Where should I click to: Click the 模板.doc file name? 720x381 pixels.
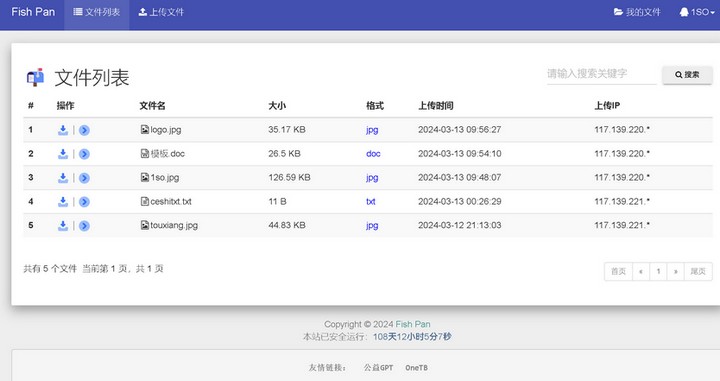click(168, 154)
